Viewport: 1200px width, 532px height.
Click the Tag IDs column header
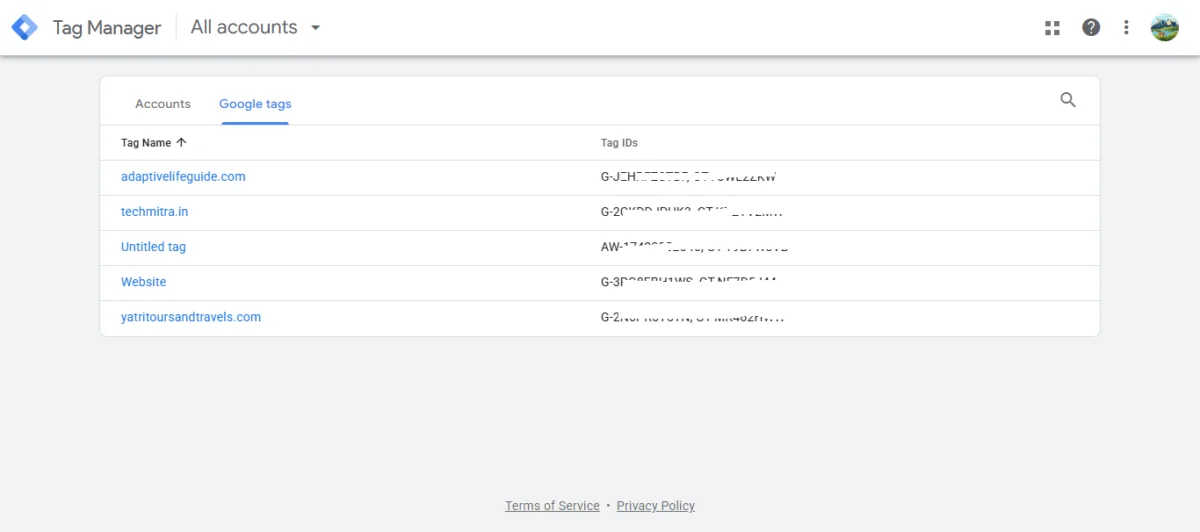[619, 143]
